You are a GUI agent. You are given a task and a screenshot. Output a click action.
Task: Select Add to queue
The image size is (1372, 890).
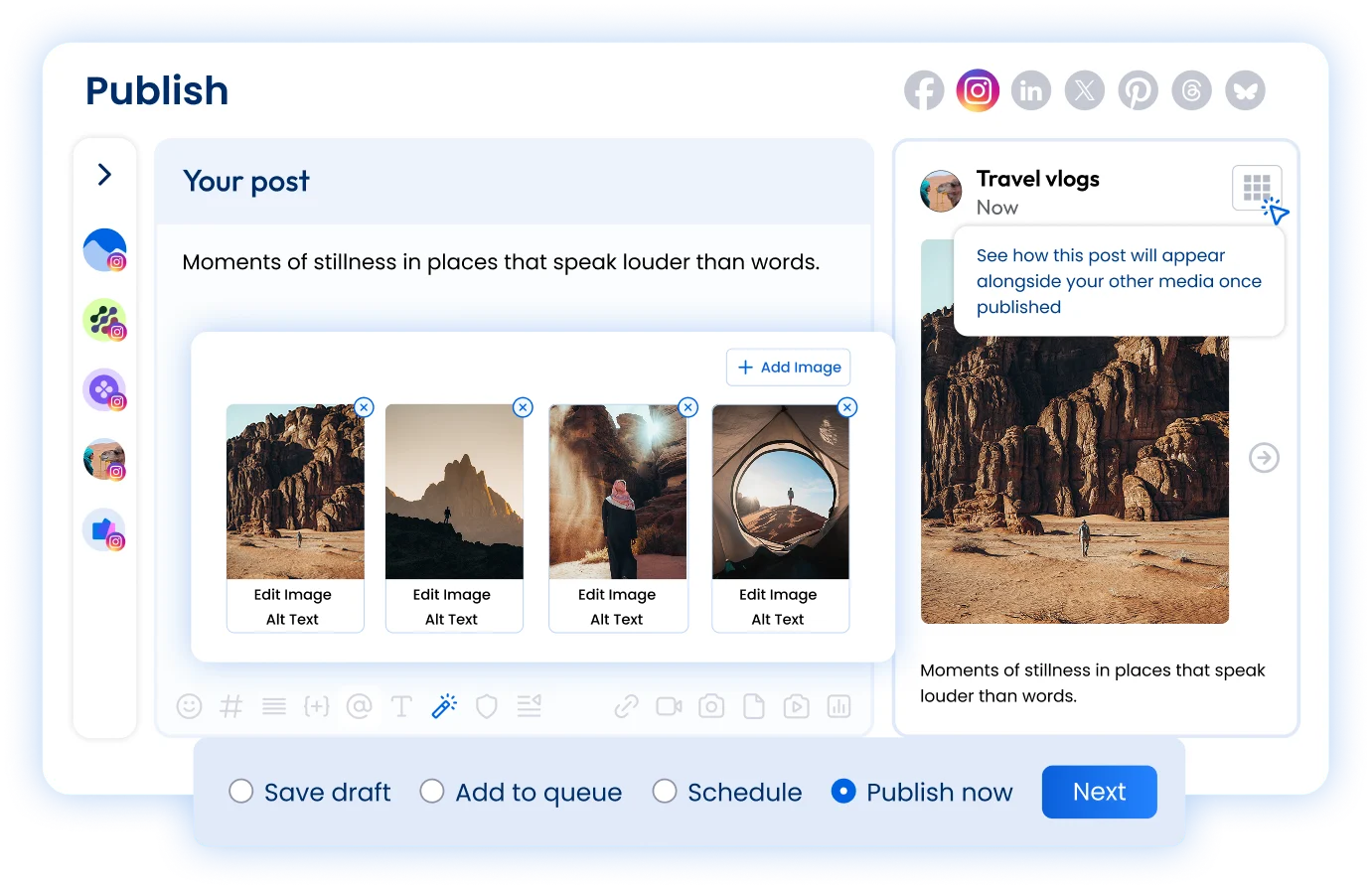[432, 792]
